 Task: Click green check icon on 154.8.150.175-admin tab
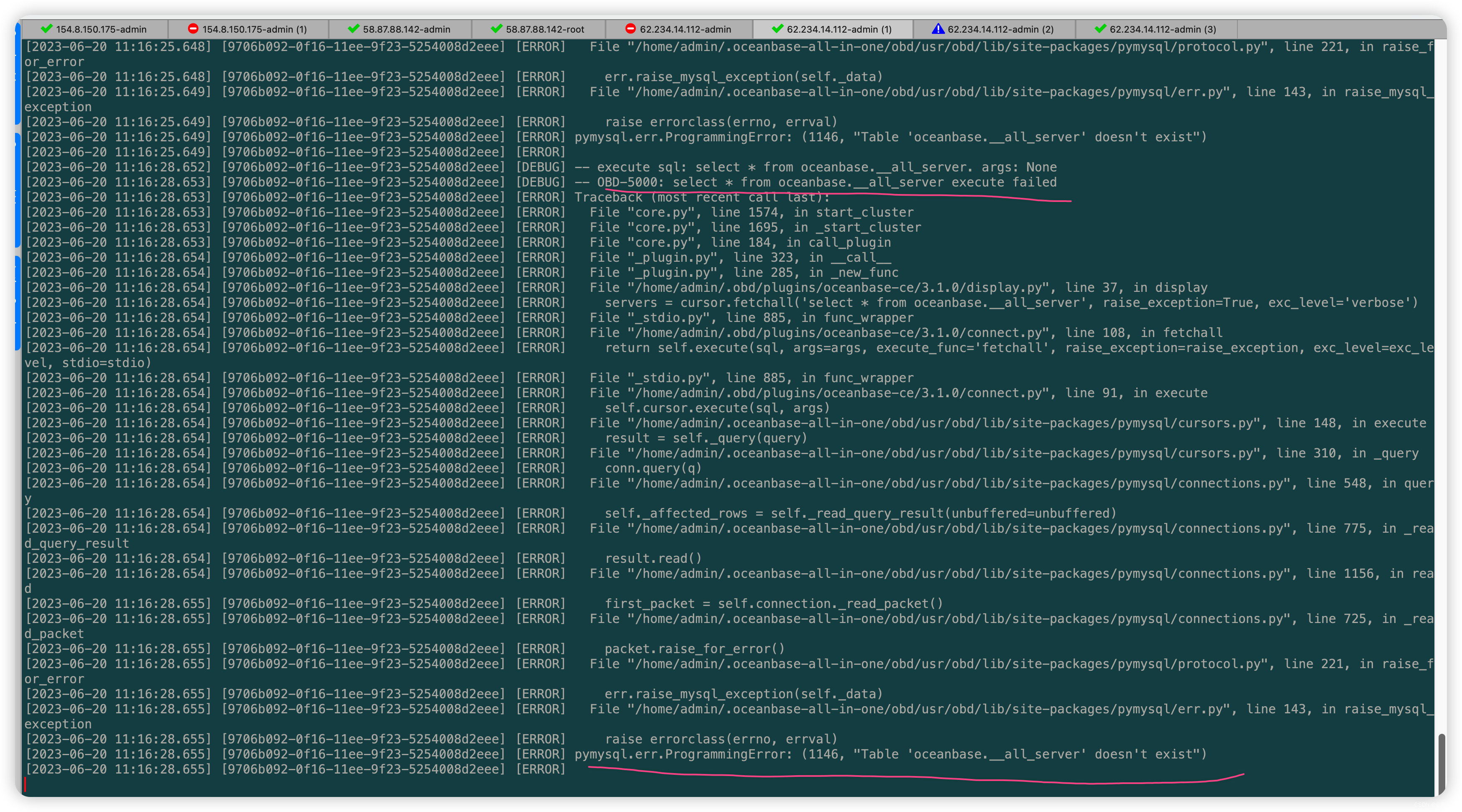46,29
